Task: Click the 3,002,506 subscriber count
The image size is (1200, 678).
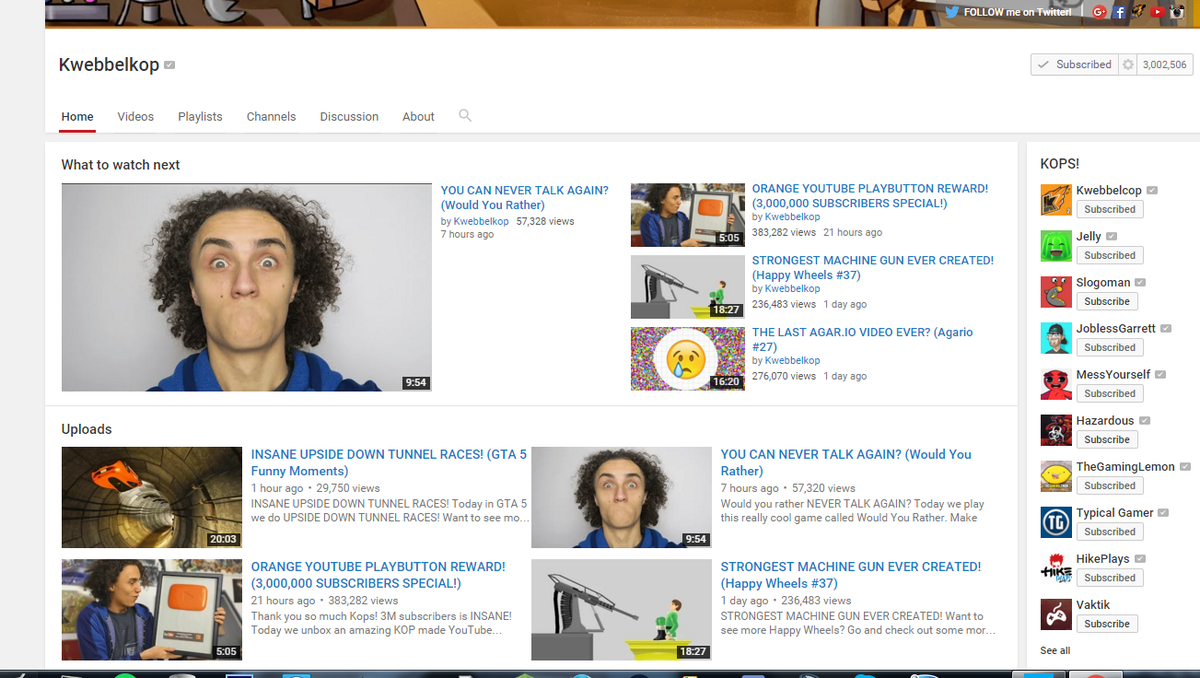Action: click(x=1164, y=64)
